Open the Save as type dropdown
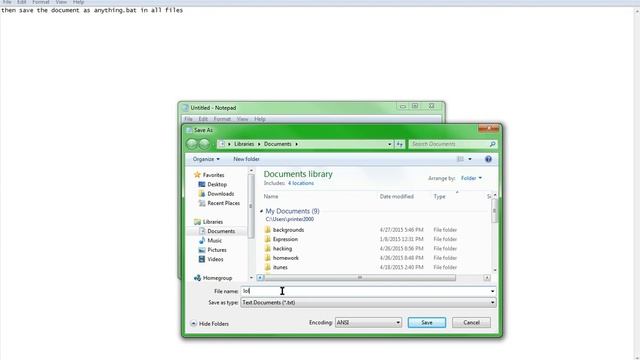Screen dimensions: 640x360 pos(368,302)
